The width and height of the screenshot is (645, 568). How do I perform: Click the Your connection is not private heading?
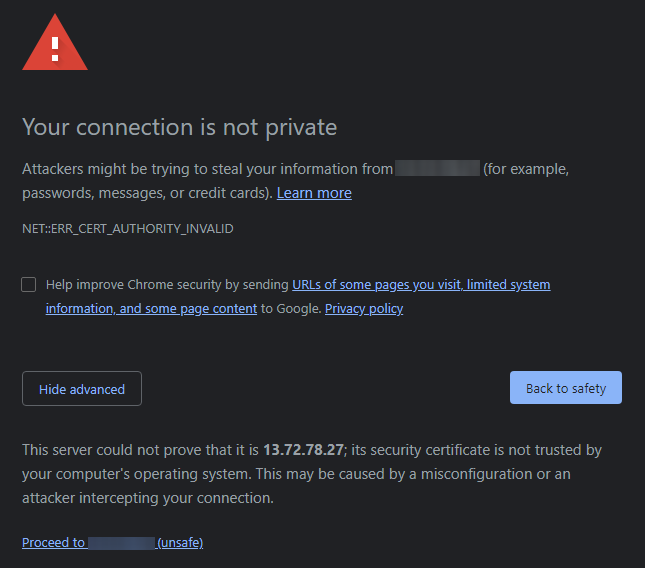pos(179,127)
